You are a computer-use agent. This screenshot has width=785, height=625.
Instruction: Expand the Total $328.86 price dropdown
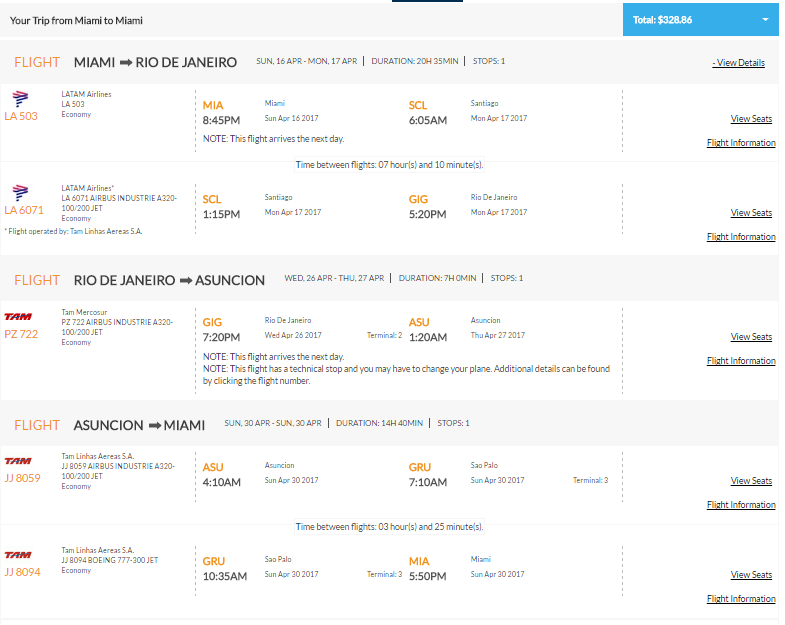click(x=700, y=20)
